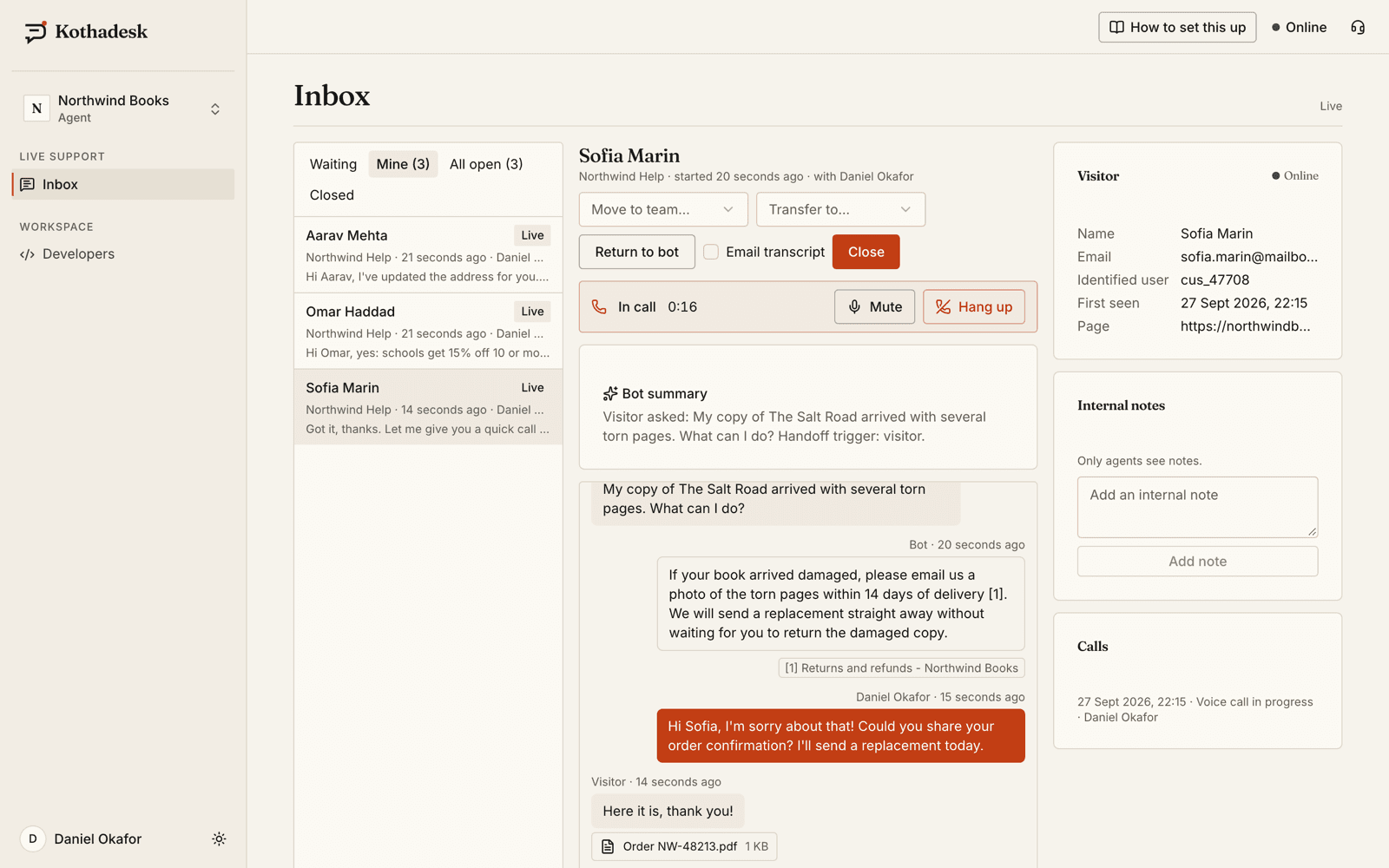Click the book icon in How to set this up
Screen dimensions: 1389x868
click(x=1117, y=27)
